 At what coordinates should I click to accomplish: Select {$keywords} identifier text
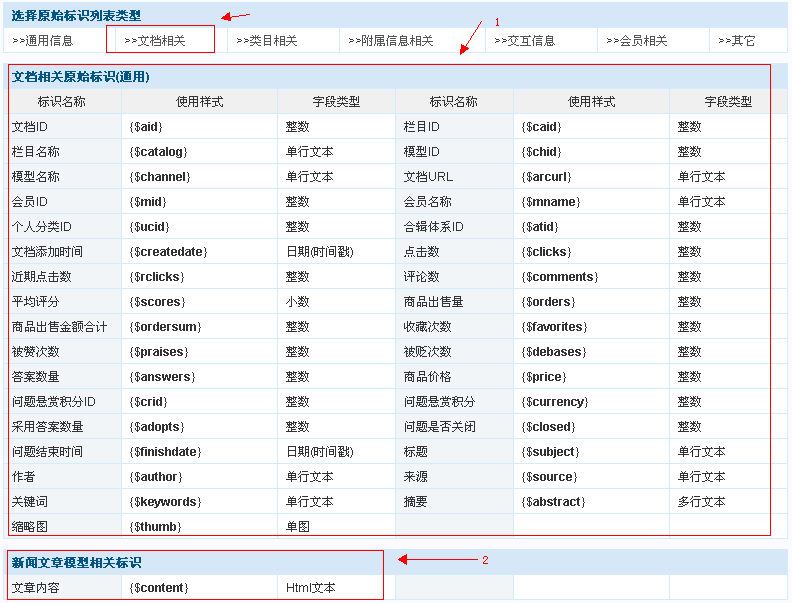click(166, 502)
